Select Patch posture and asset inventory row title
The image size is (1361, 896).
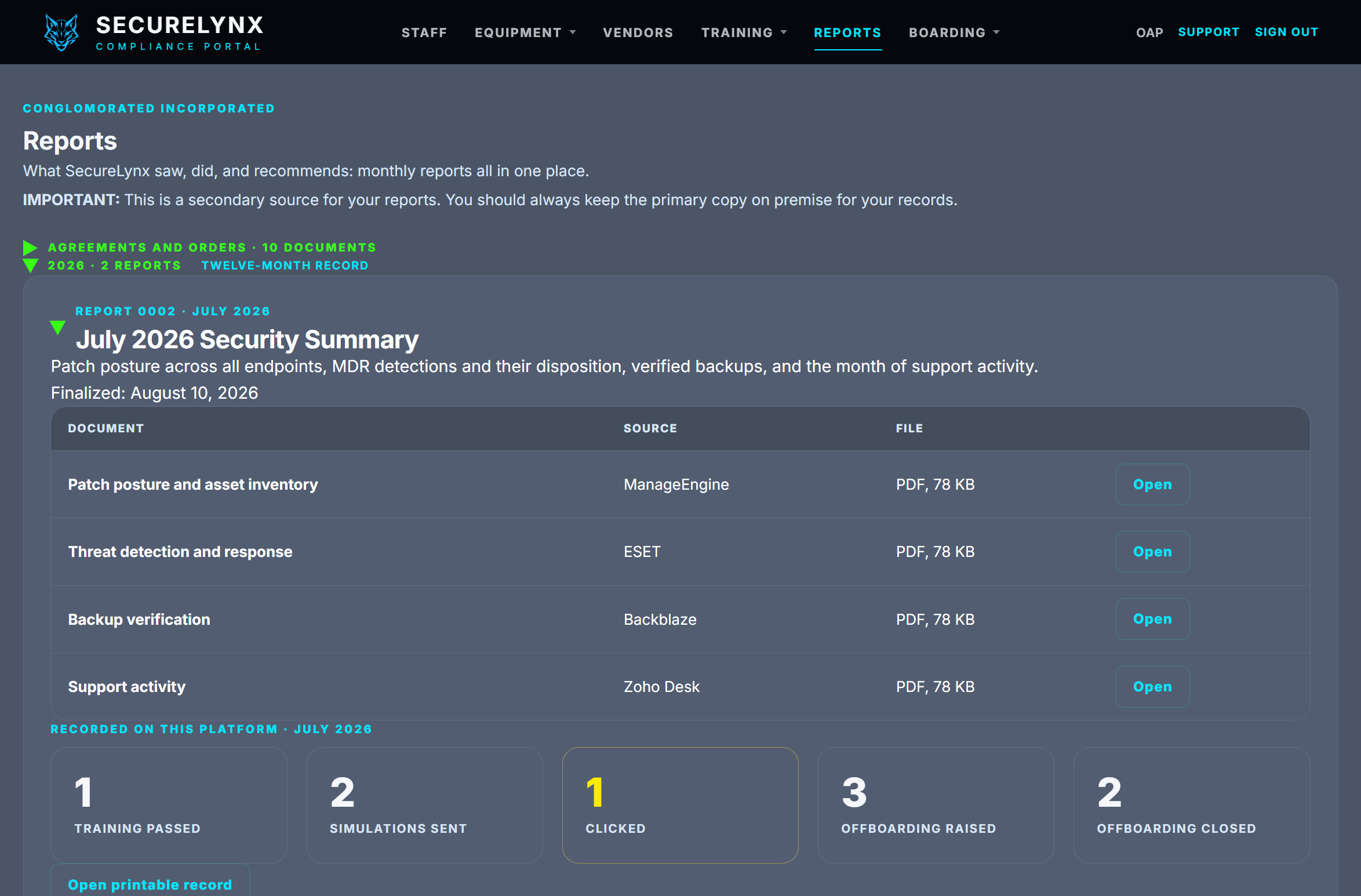click(193, 485)
